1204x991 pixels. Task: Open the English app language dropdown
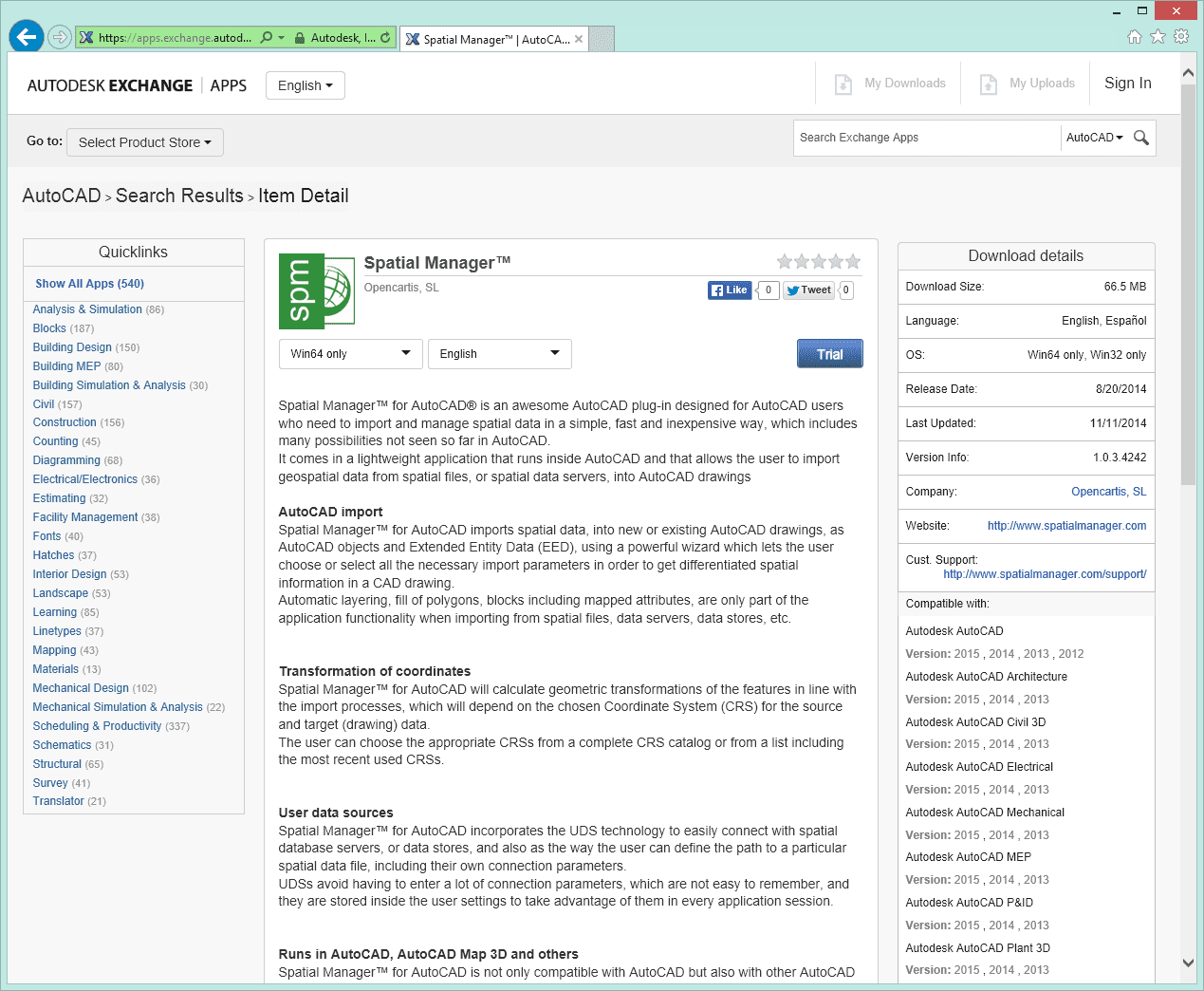pyautogui.click(x=500, y=353)
